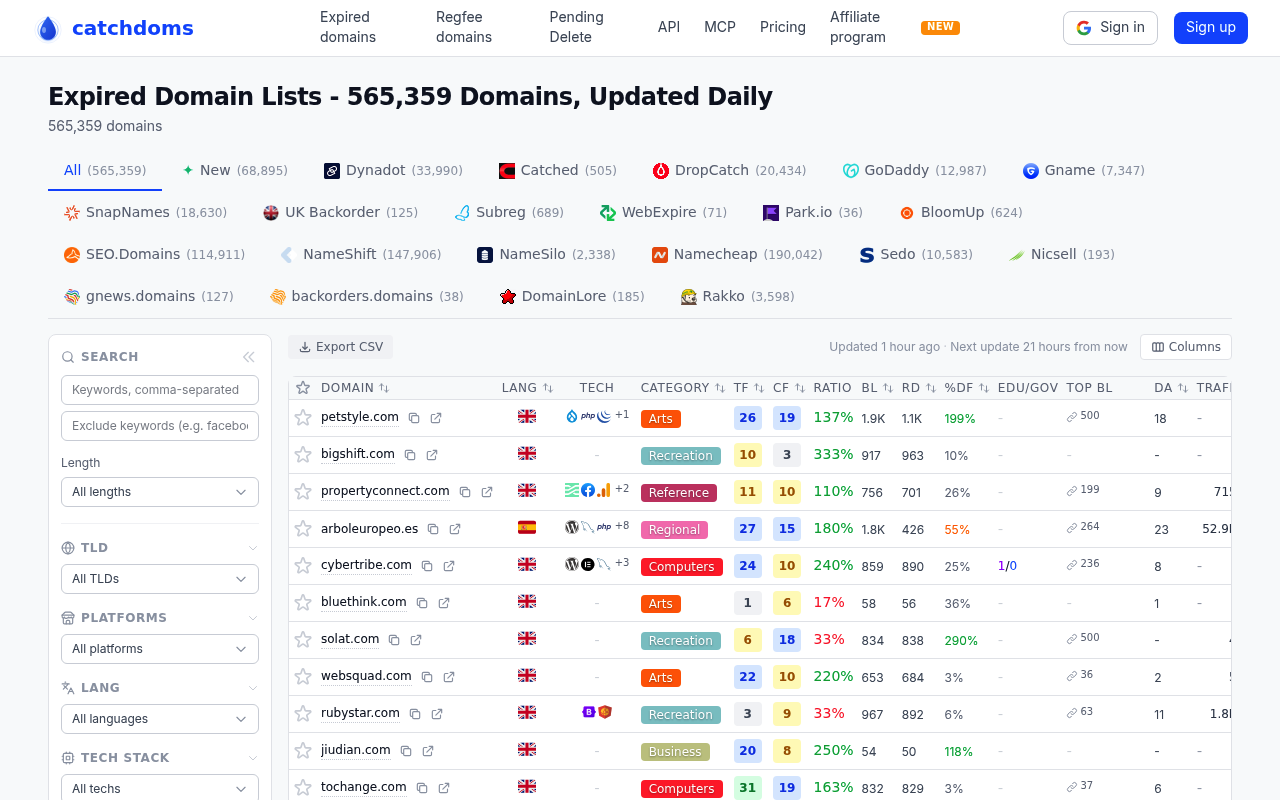Viewport: 1280px width, 800px height.
Task: Click the UK flag for bluethink.com
Action: [x=527, y=602]
